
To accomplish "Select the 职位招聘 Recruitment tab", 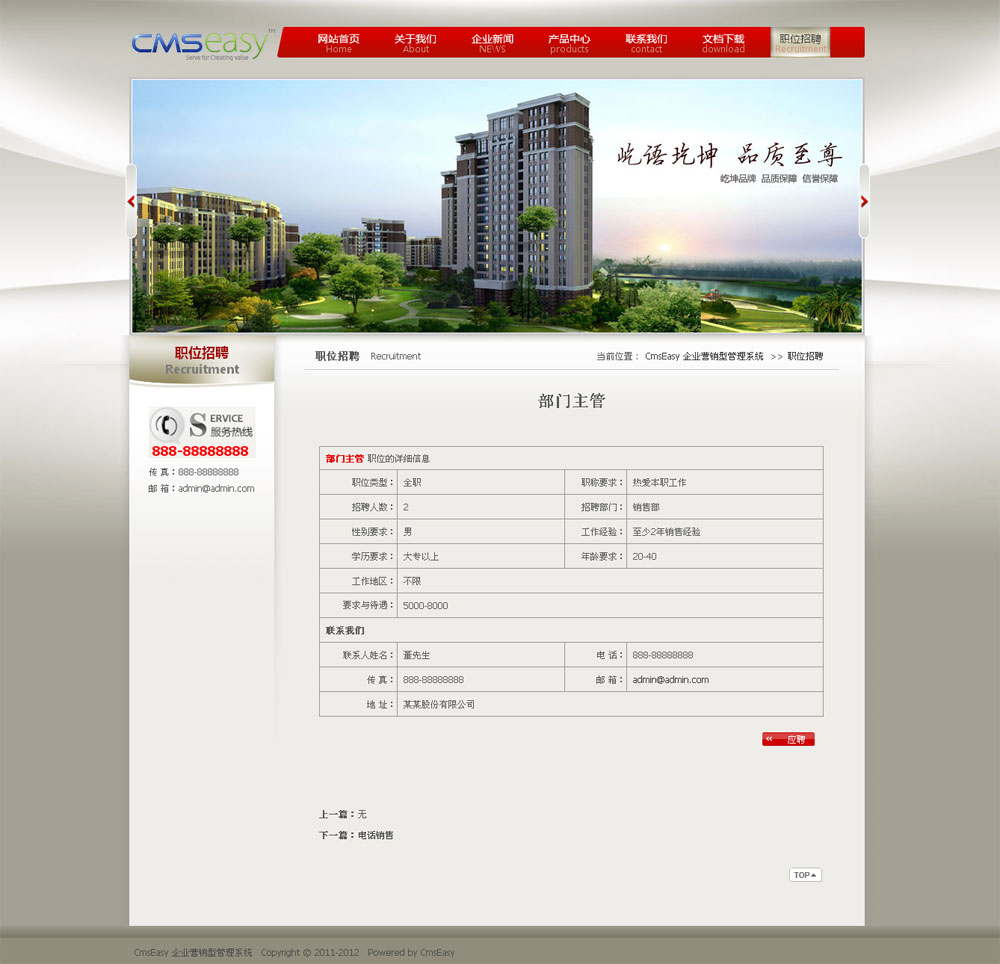I will click(800, 43).
